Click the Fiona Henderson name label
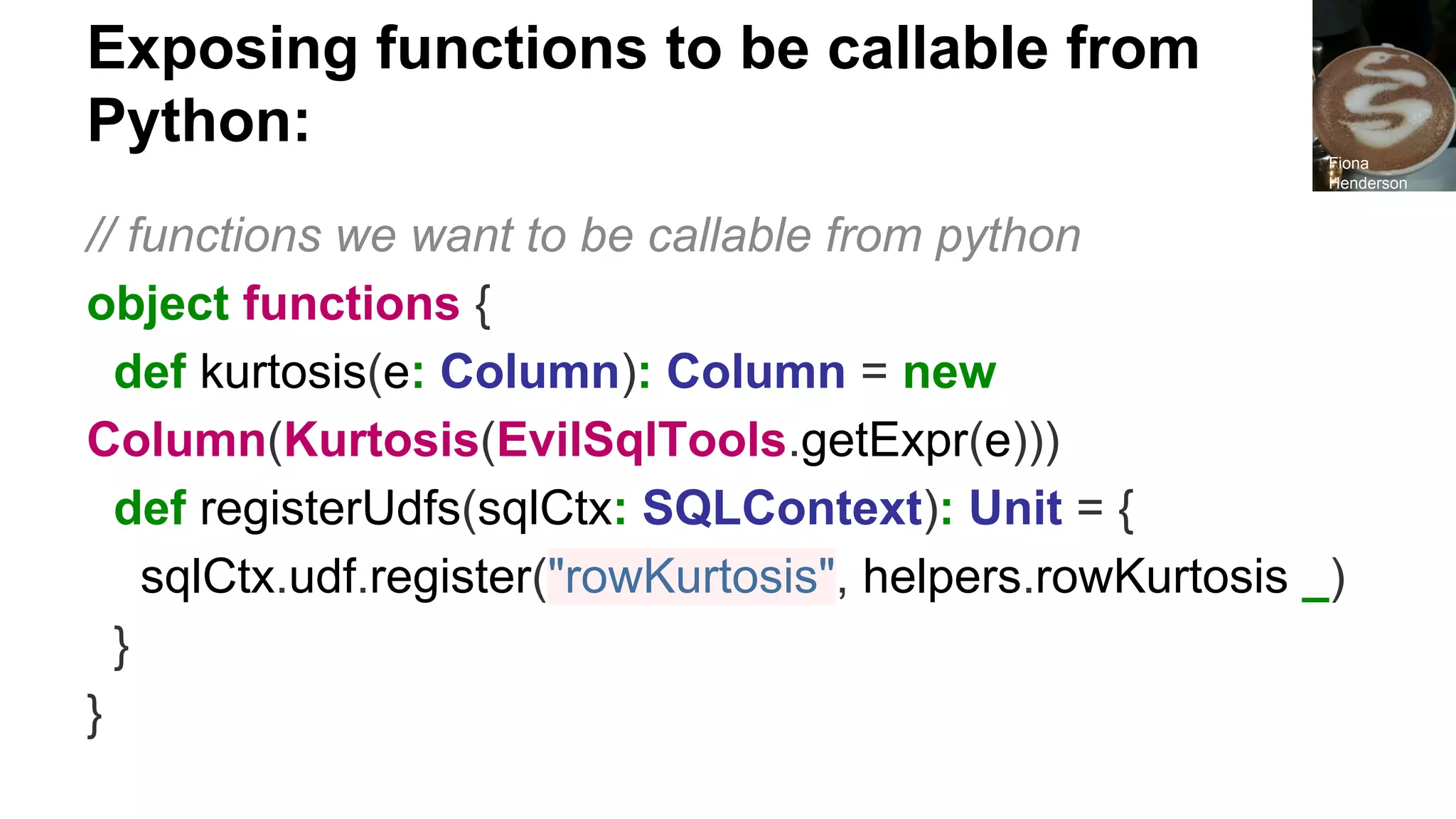 tap(1366, 173)
